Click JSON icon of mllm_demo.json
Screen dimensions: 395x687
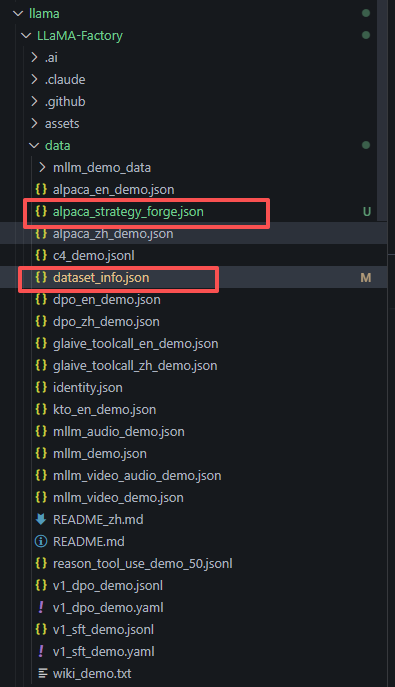point(41,453)
